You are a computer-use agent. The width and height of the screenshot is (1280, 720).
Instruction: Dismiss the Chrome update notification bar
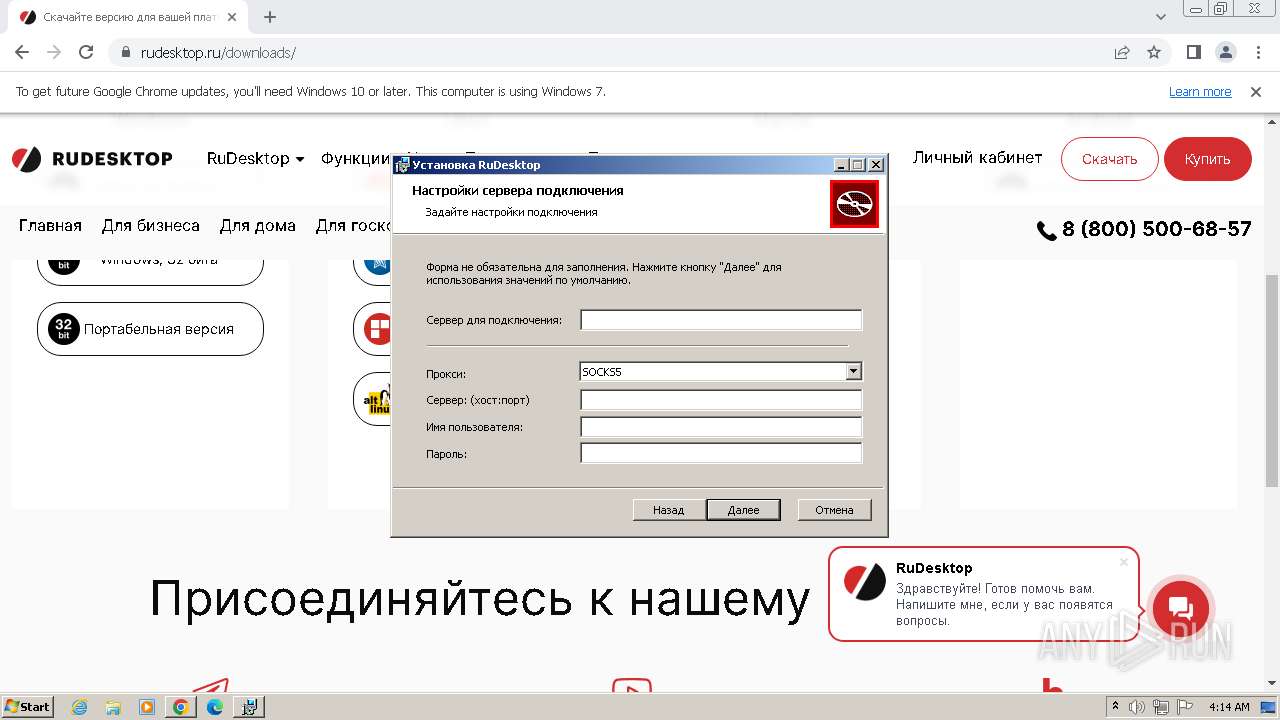point(1256,91)
